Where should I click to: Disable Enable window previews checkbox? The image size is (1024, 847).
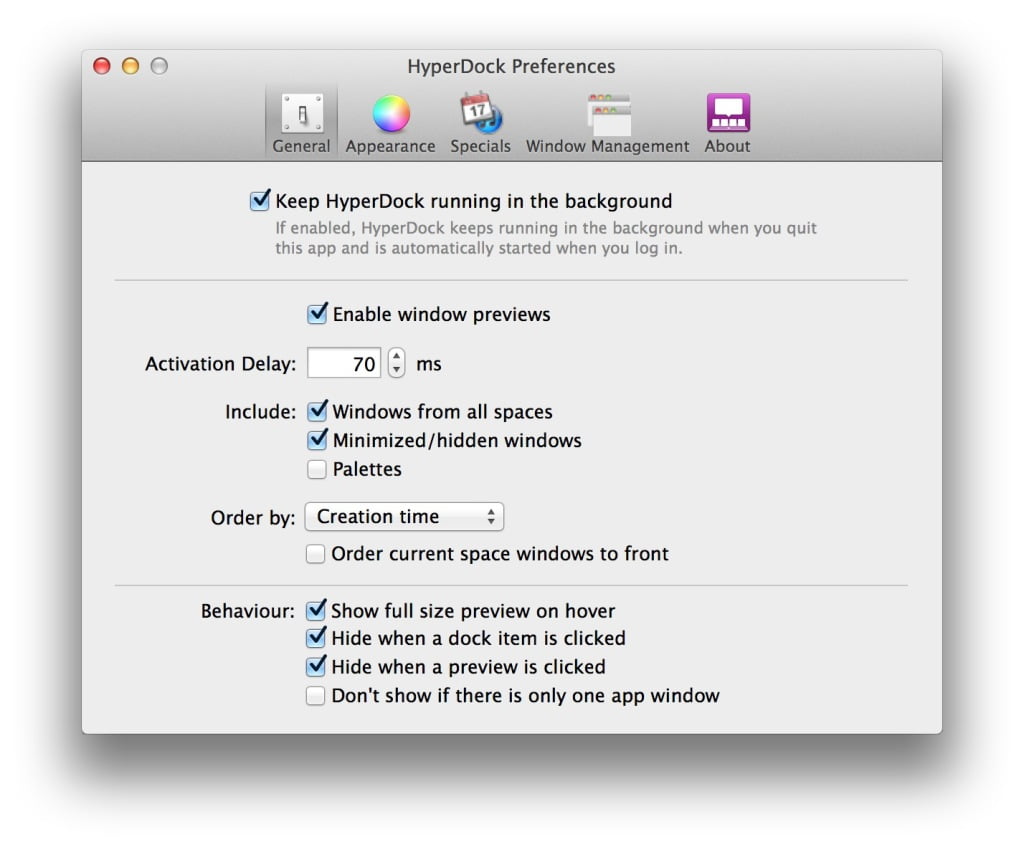click(317, 313)
